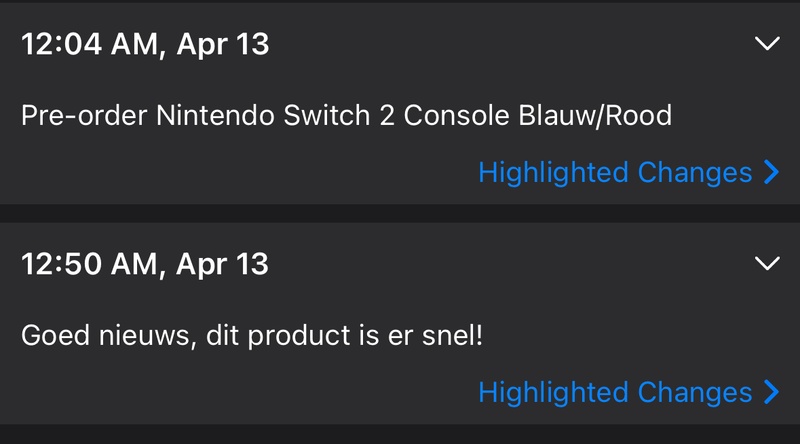The width and height of the screenshot is (800, 444).
Task: Tap Apr 13 date in 12:50 entry
Action: pos(222,263)
